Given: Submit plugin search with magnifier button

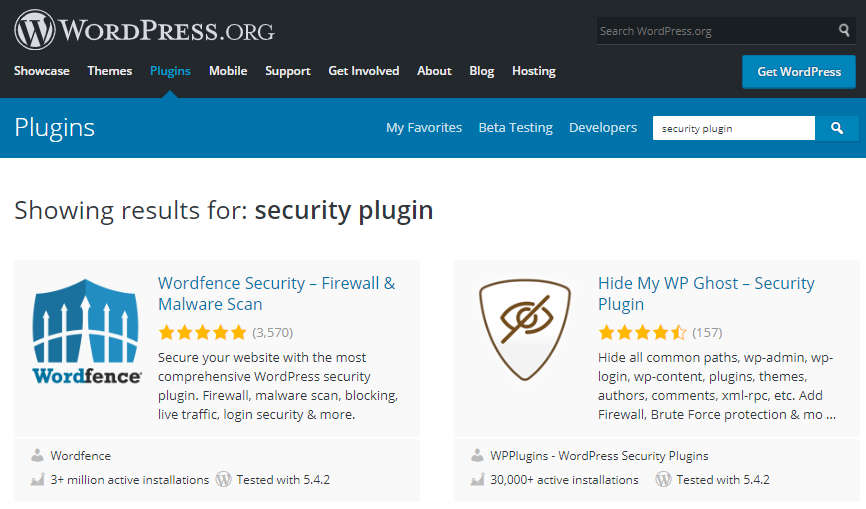Looking at the screenshot, I should 837,128.
